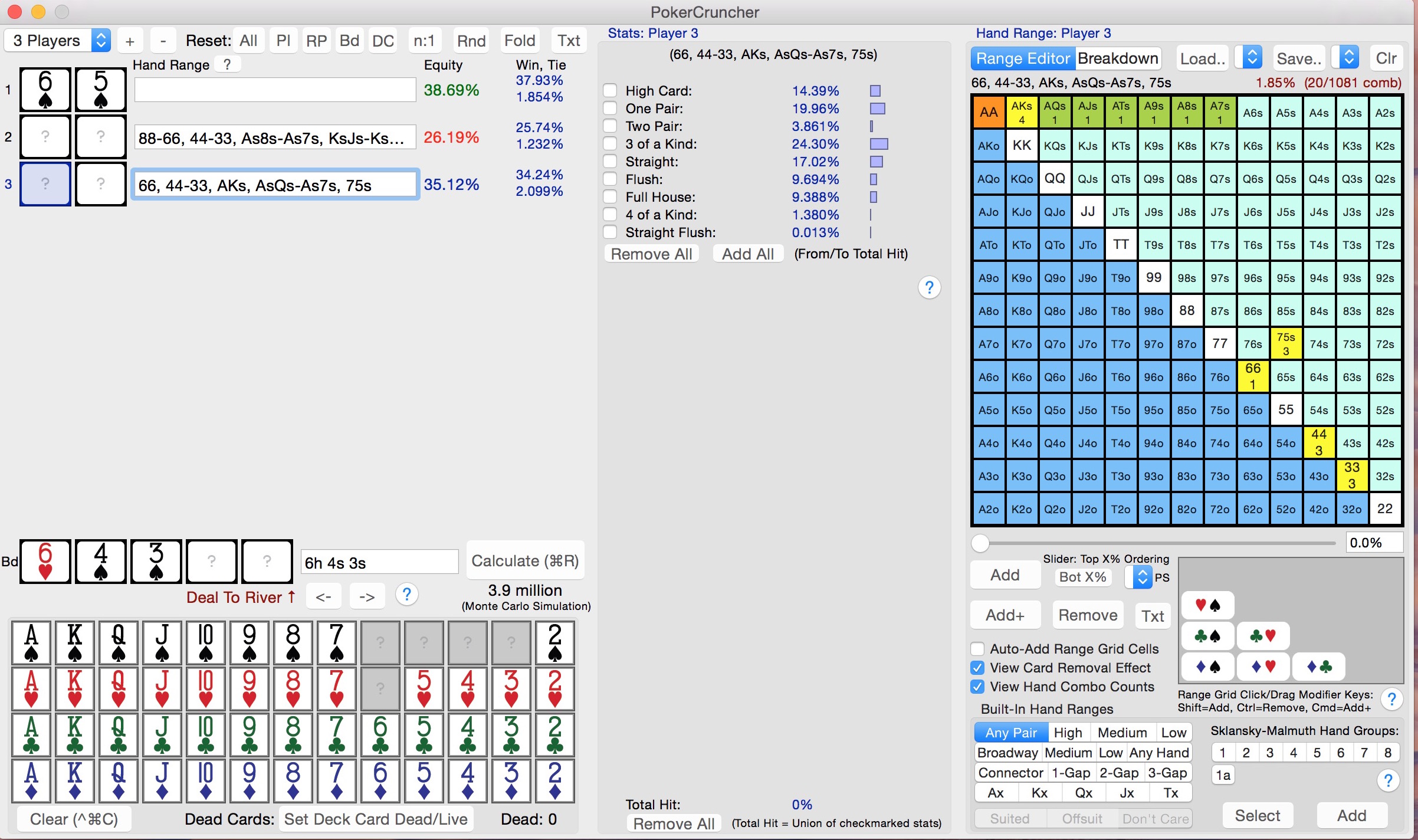The width and height of the screenshot is (1418, 840).
Task: Disable View Hand Combo Counts
Action: 977,687
